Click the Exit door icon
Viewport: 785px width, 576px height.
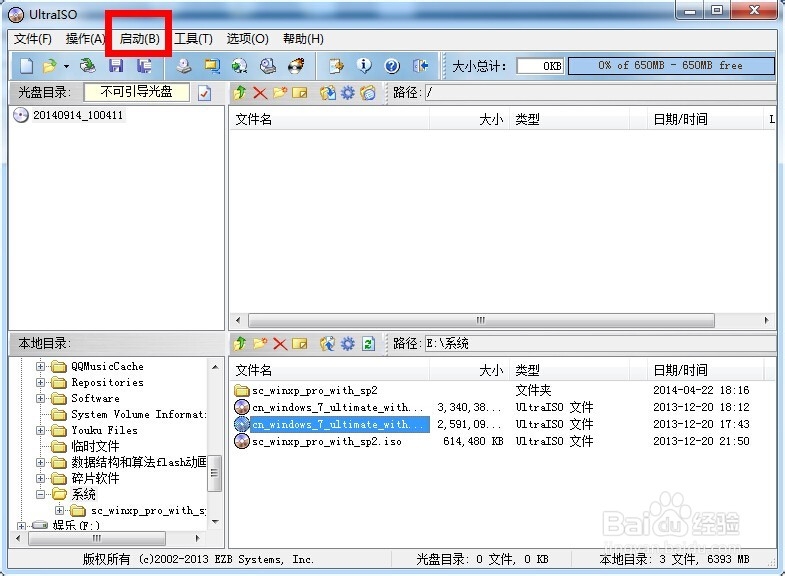[420, 66]
